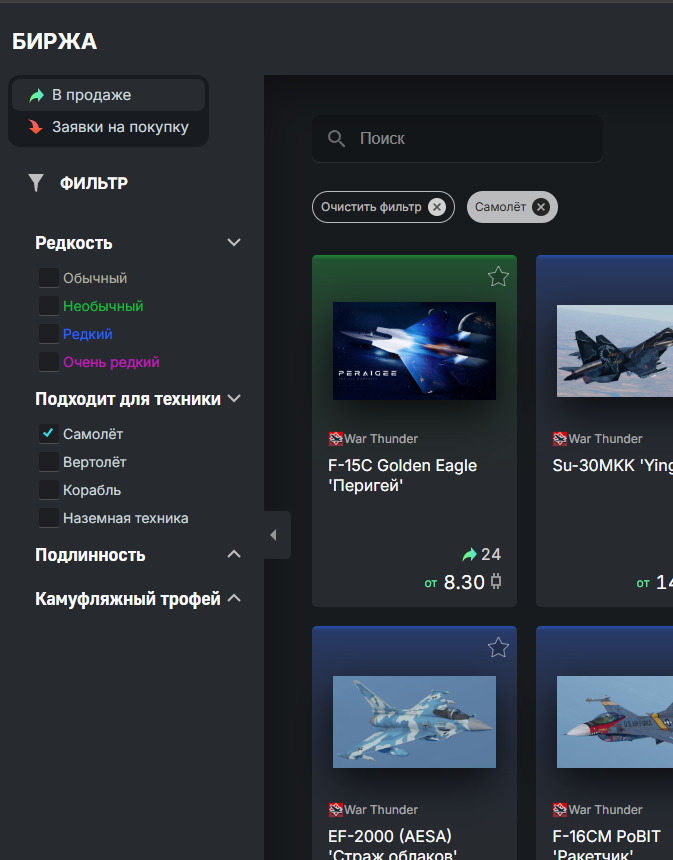Click War Thunder logo on F-15C card
This screenshot has height=860, width=673.
click(335, 439)
